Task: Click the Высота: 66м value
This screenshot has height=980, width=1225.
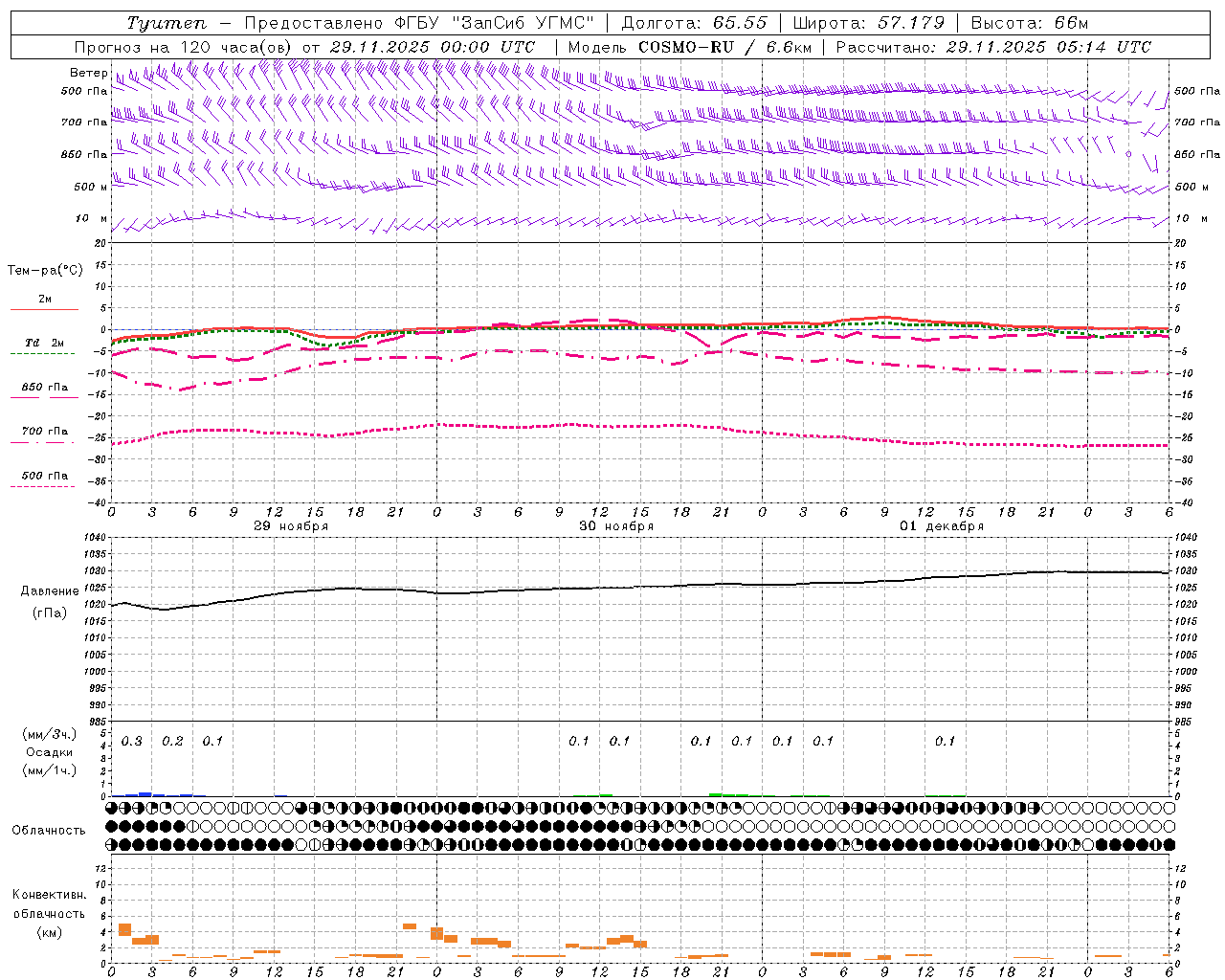Action: [x=1030, y=23]
